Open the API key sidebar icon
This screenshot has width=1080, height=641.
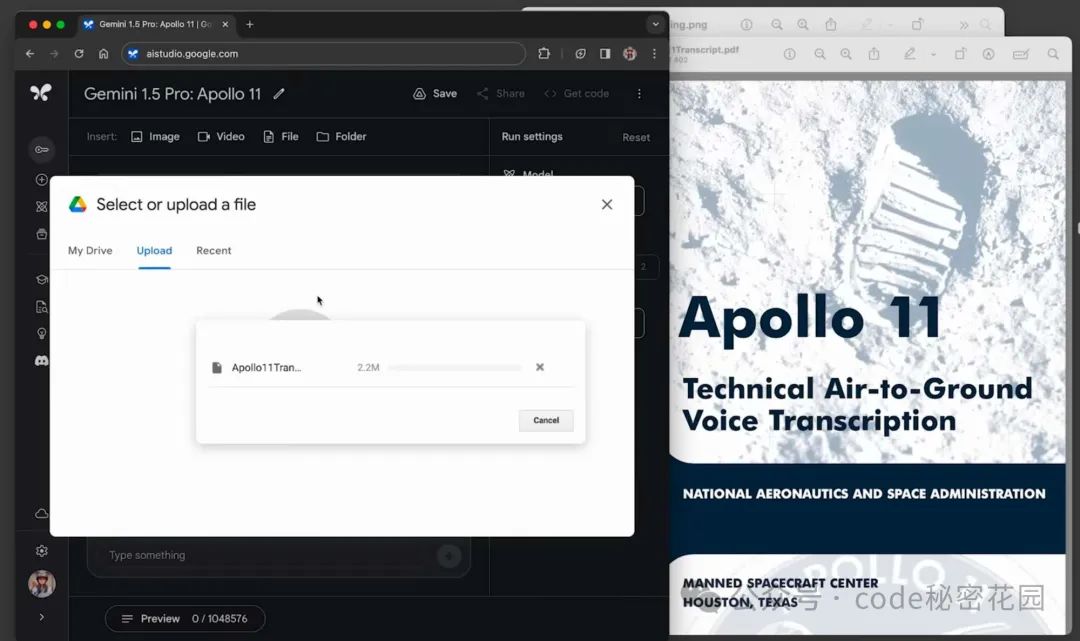pyautogui.click(x=41, y=149)
